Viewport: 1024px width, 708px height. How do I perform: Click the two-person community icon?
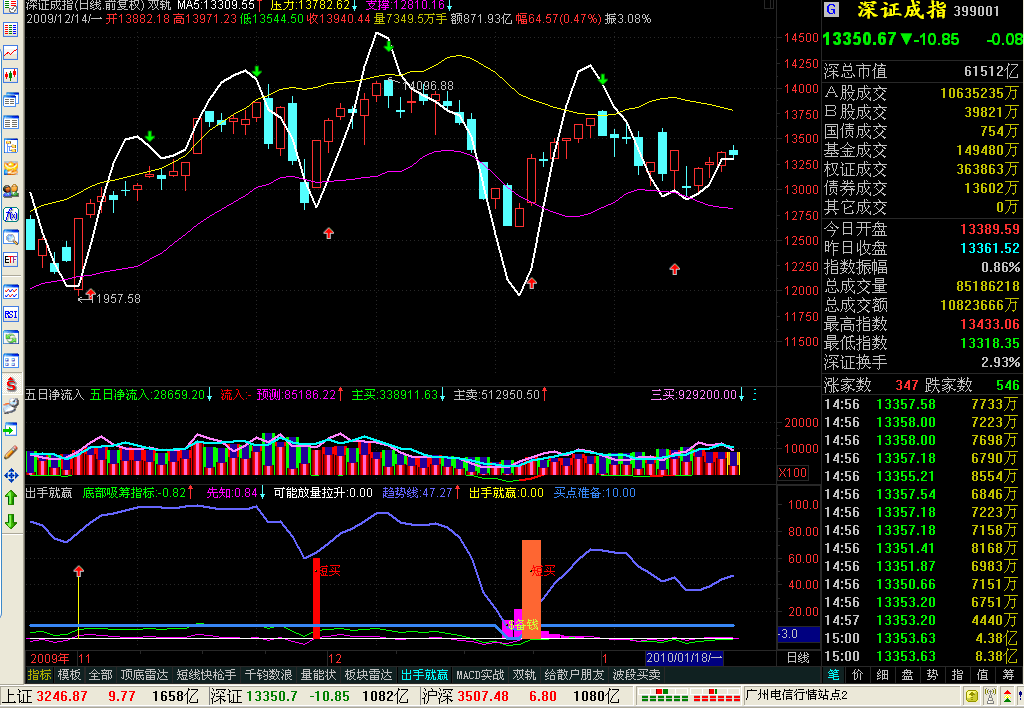click(10, 191)
